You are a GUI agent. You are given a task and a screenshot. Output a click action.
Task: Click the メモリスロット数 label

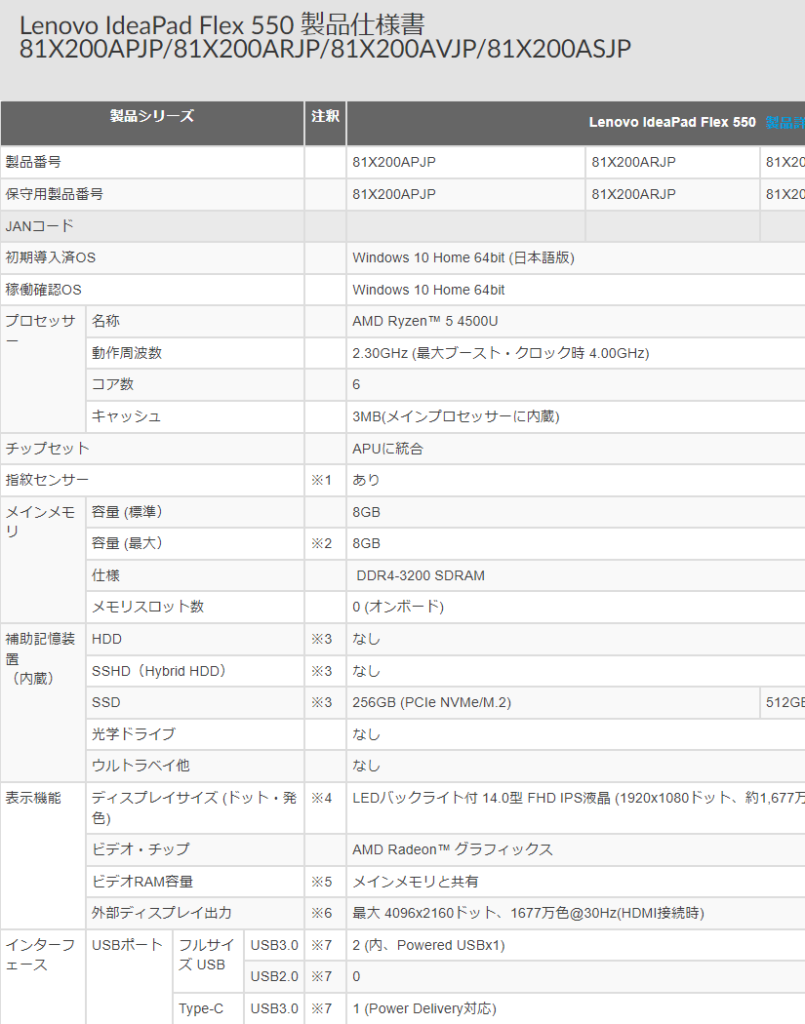pyautogui.click(x=148, y=607)
